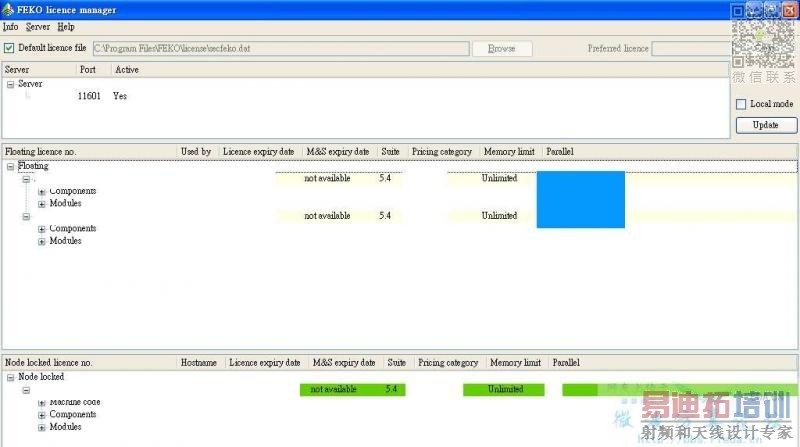Select the server row with port 11601
Screen dimensions: 800x447
click(365, 96)
